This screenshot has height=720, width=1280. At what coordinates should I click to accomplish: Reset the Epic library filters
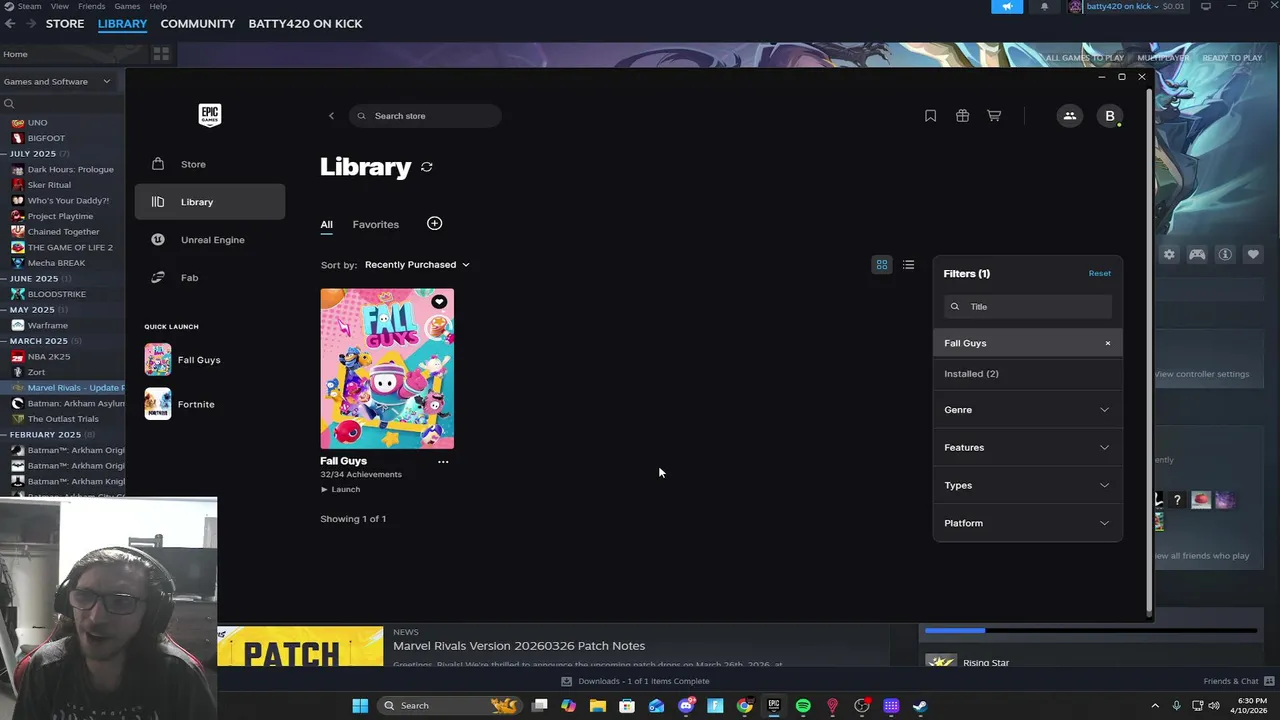(x=1099, y=273)
